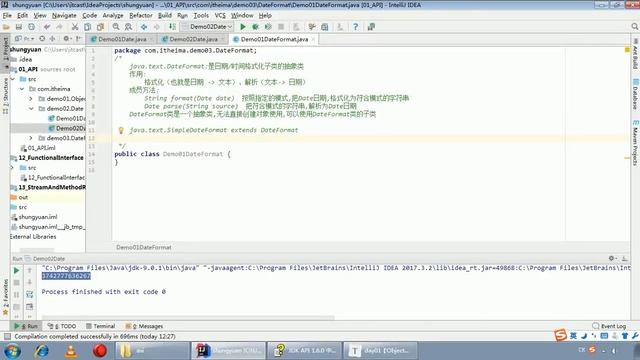This screenshot has height=360, width=640.
Task: Click the Build project icon
Action: click(x=172, y=27)
